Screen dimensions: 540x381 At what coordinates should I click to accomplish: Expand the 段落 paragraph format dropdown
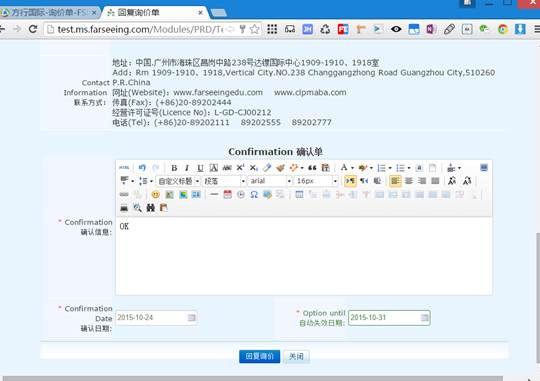pos(224,181)
